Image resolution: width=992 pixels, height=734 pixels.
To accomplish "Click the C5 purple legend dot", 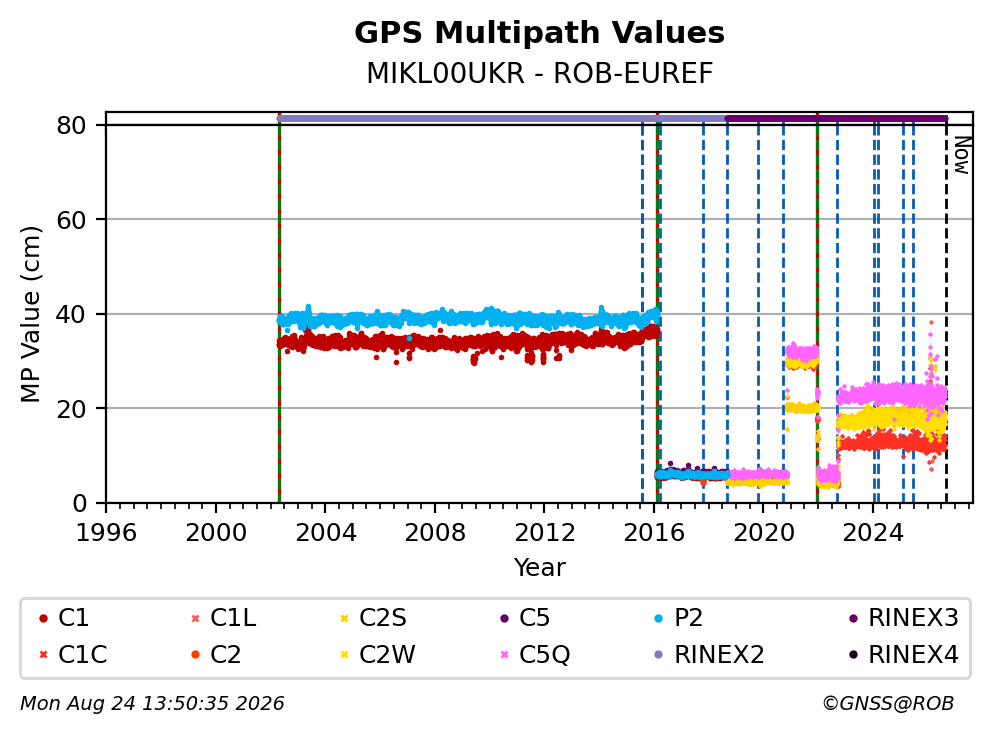I will [504, 618].
